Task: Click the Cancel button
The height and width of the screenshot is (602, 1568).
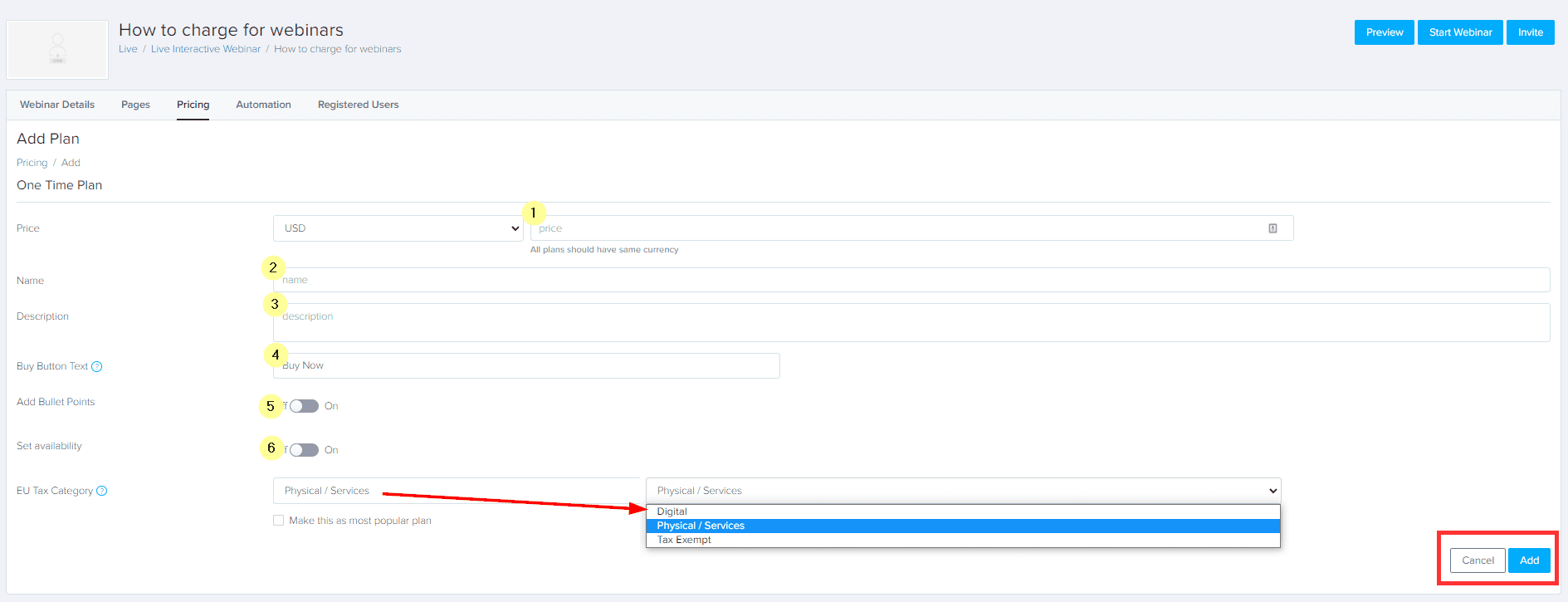Action: [x=1478, y=560]
